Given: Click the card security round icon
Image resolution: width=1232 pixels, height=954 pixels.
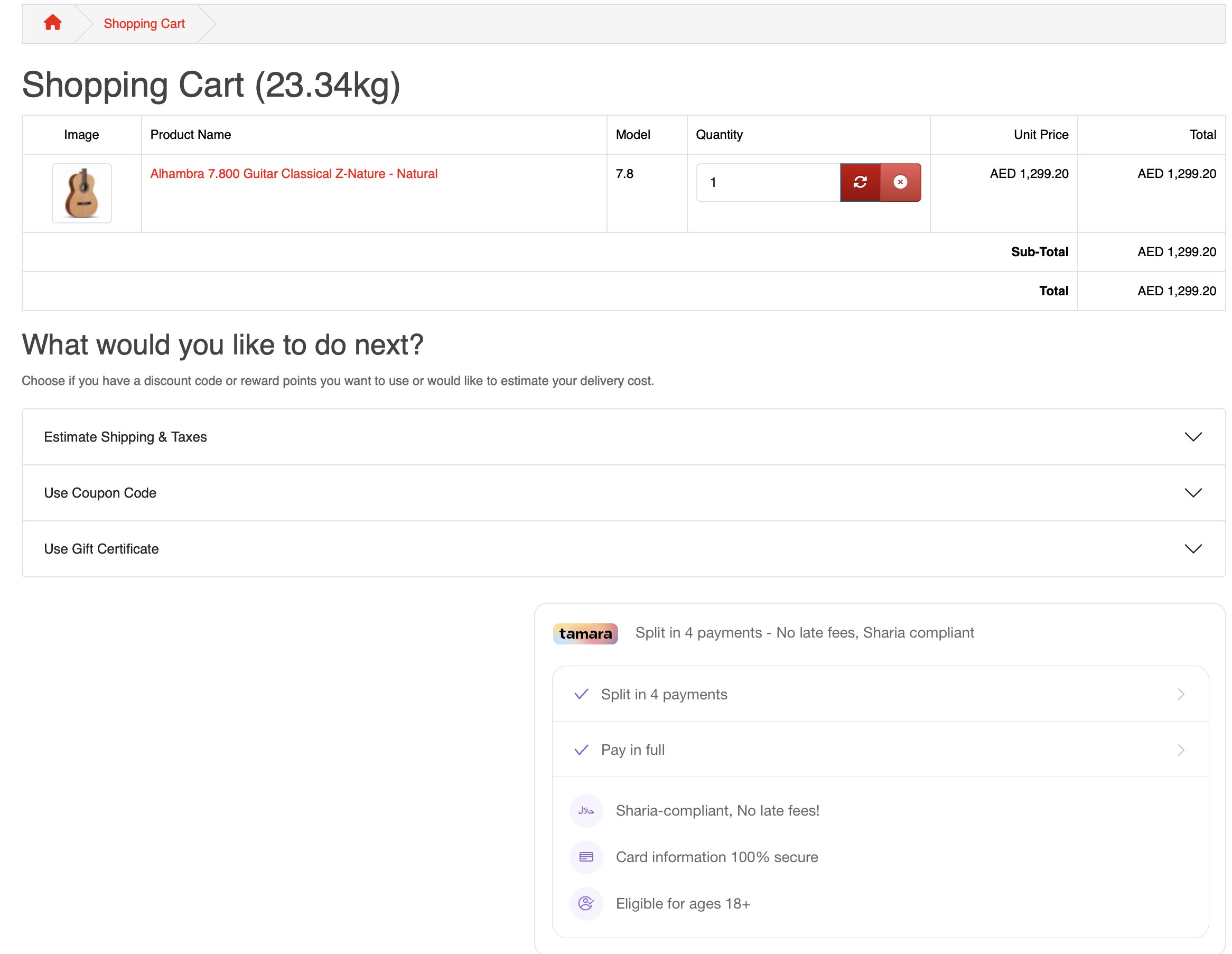Looking at the screenshot, I should point(586,857).
